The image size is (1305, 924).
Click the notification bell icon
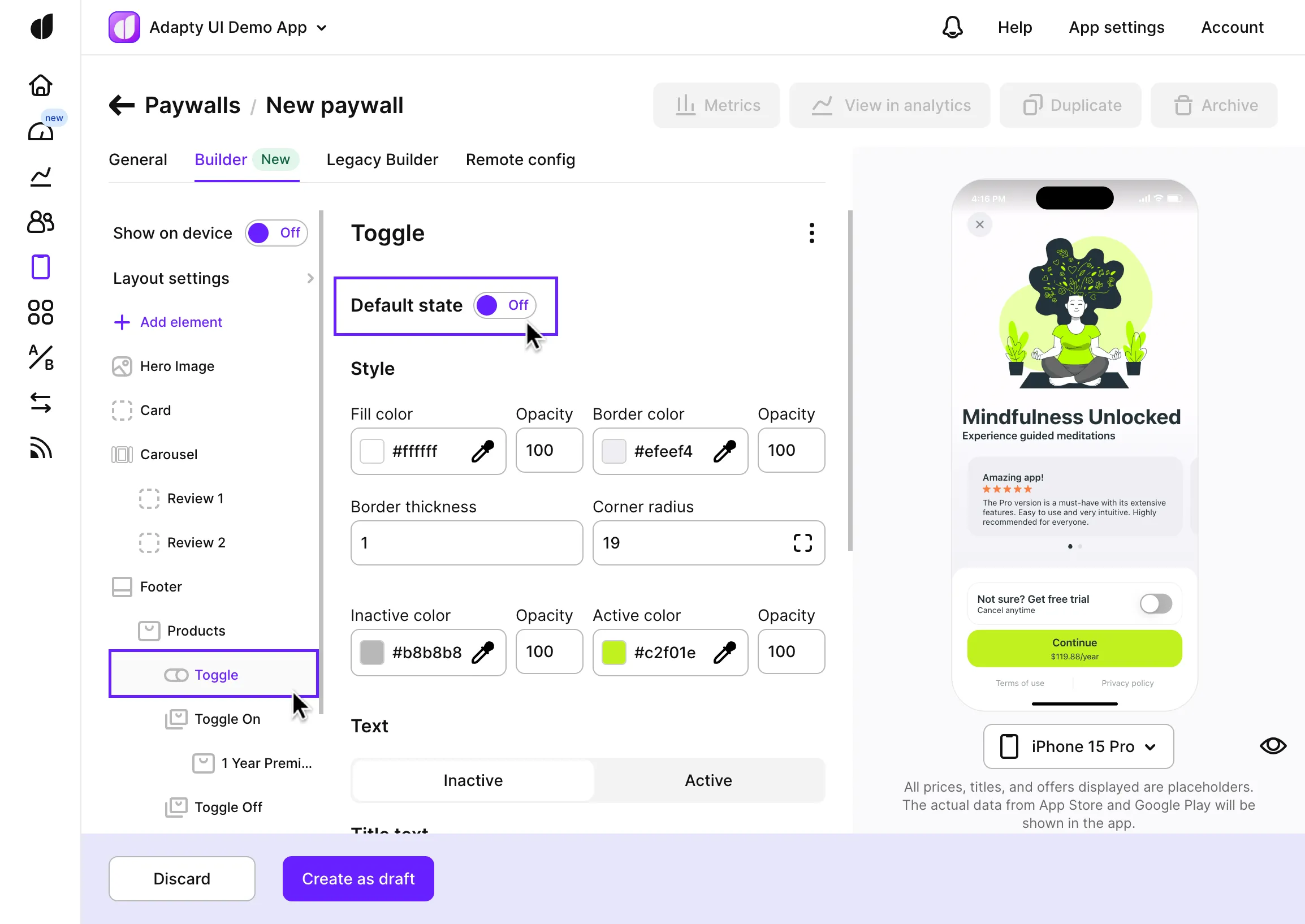tap(952, 27)
